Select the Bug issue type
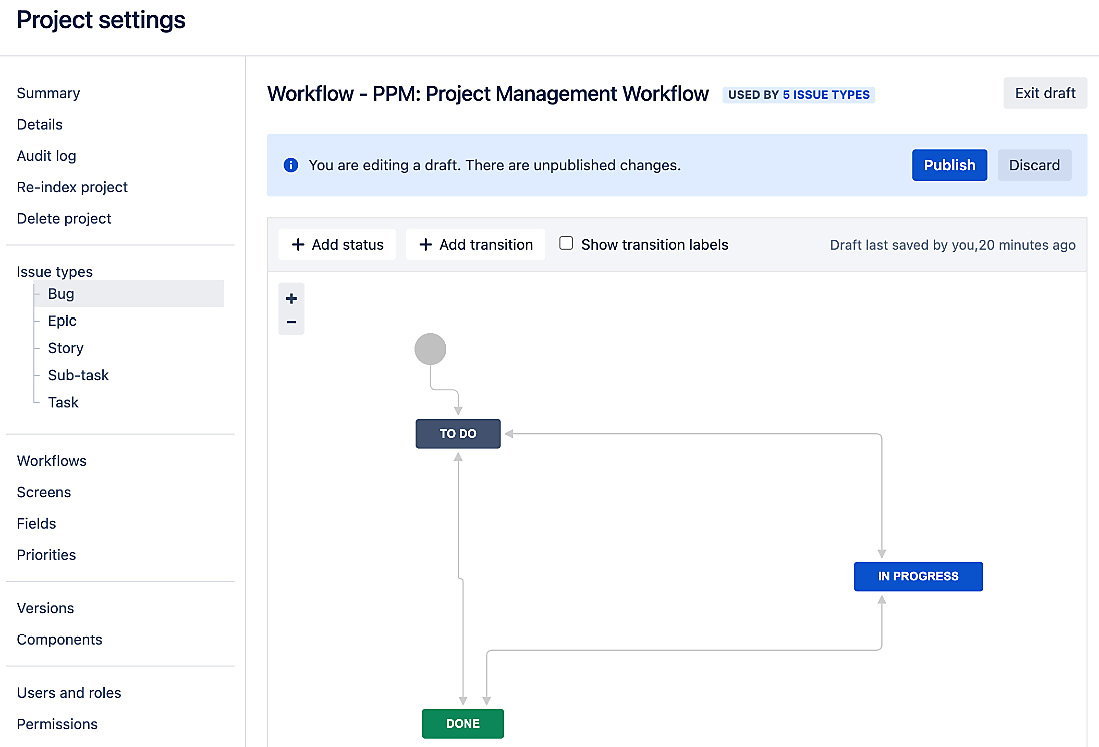Image resolution: width=1099 pixels, height=747 pixels. (x=60, y=293)
